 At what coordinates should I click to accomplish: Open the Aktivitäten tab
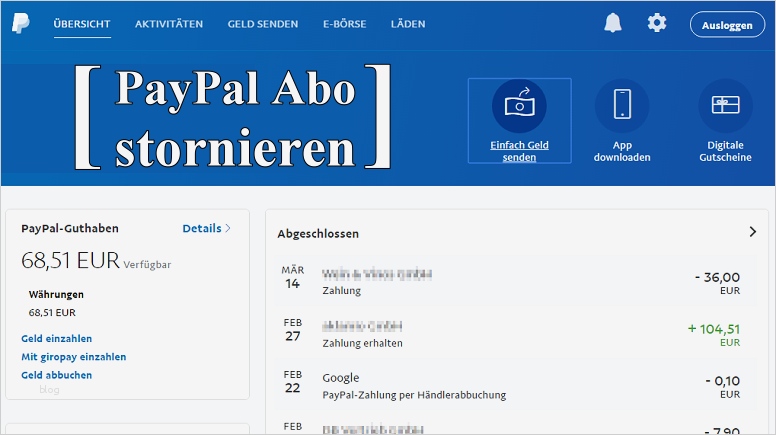[x=169, y=24]
